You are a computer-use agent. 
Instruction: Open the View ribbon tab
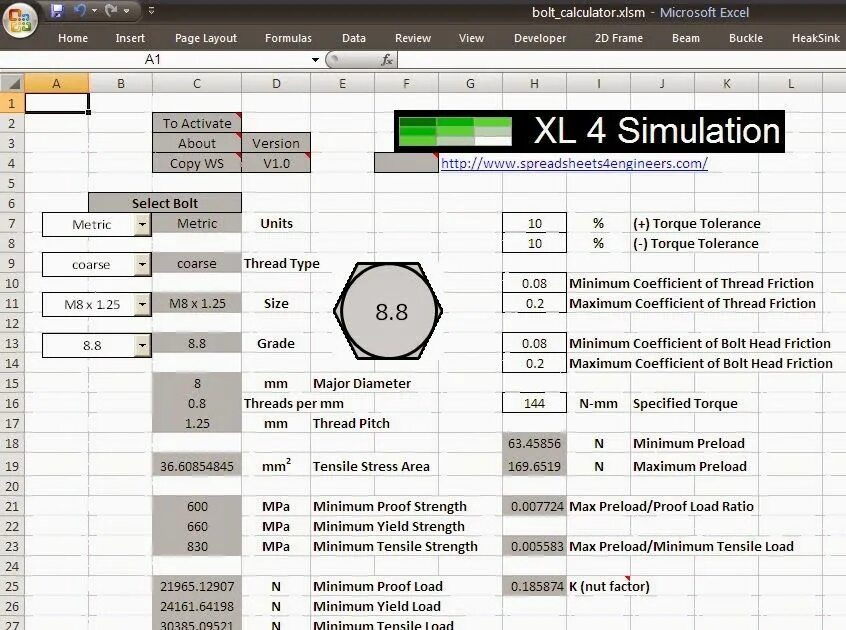[471, 38]
